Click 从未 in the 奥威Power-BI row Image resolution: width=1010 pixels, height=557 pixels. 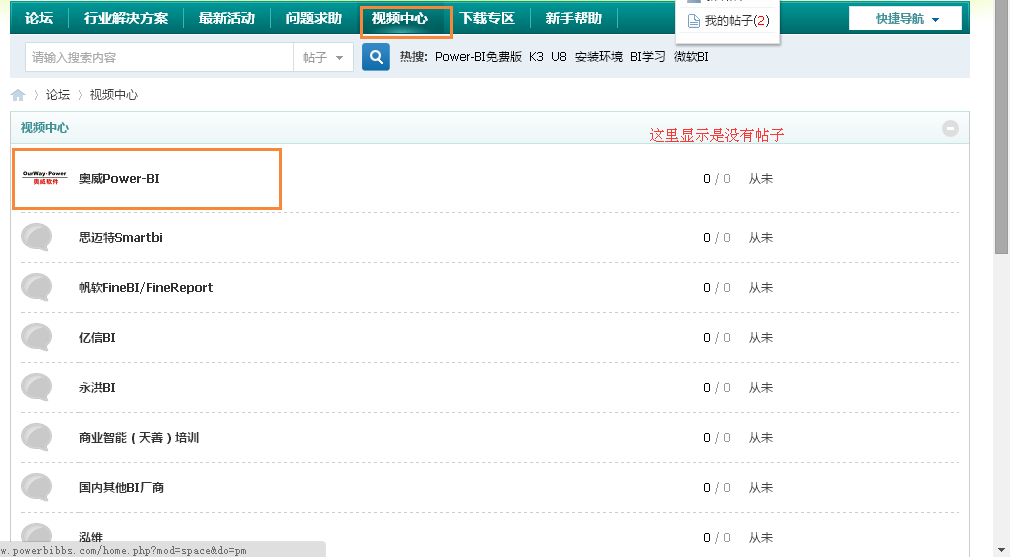(x=760, y=178)
